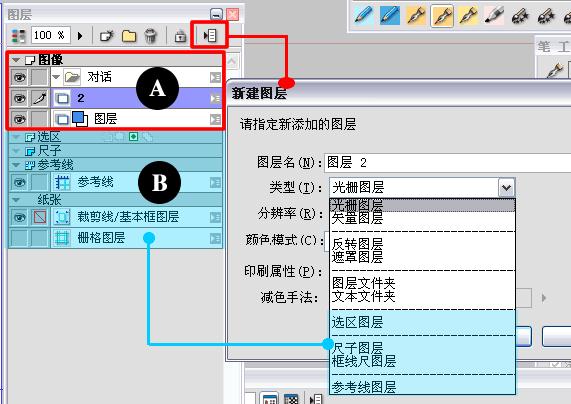Hide the 对话 folder layer

point(19,77)
